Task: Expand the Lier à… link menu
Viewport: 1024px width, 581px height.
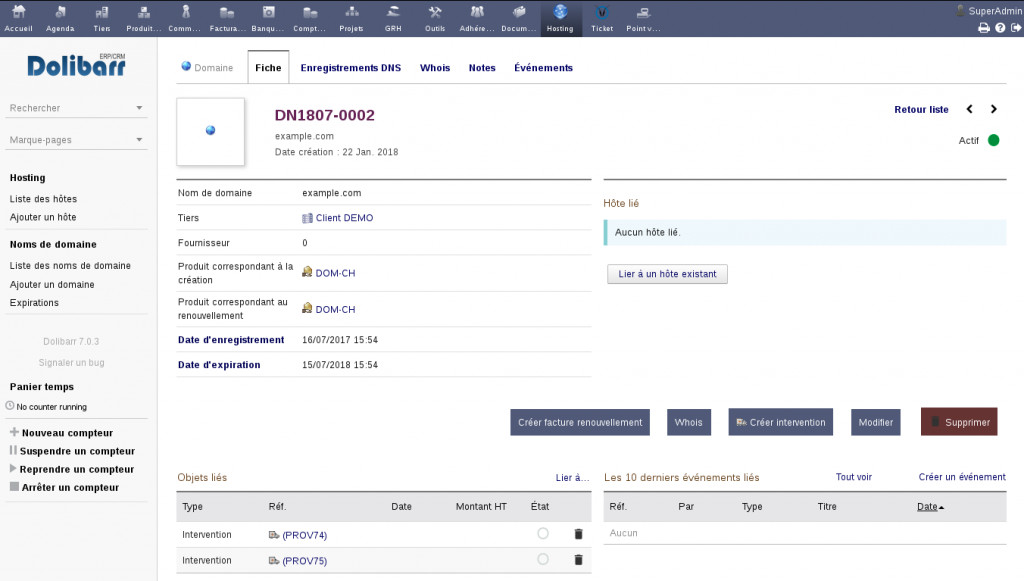Action: [572, 478]
